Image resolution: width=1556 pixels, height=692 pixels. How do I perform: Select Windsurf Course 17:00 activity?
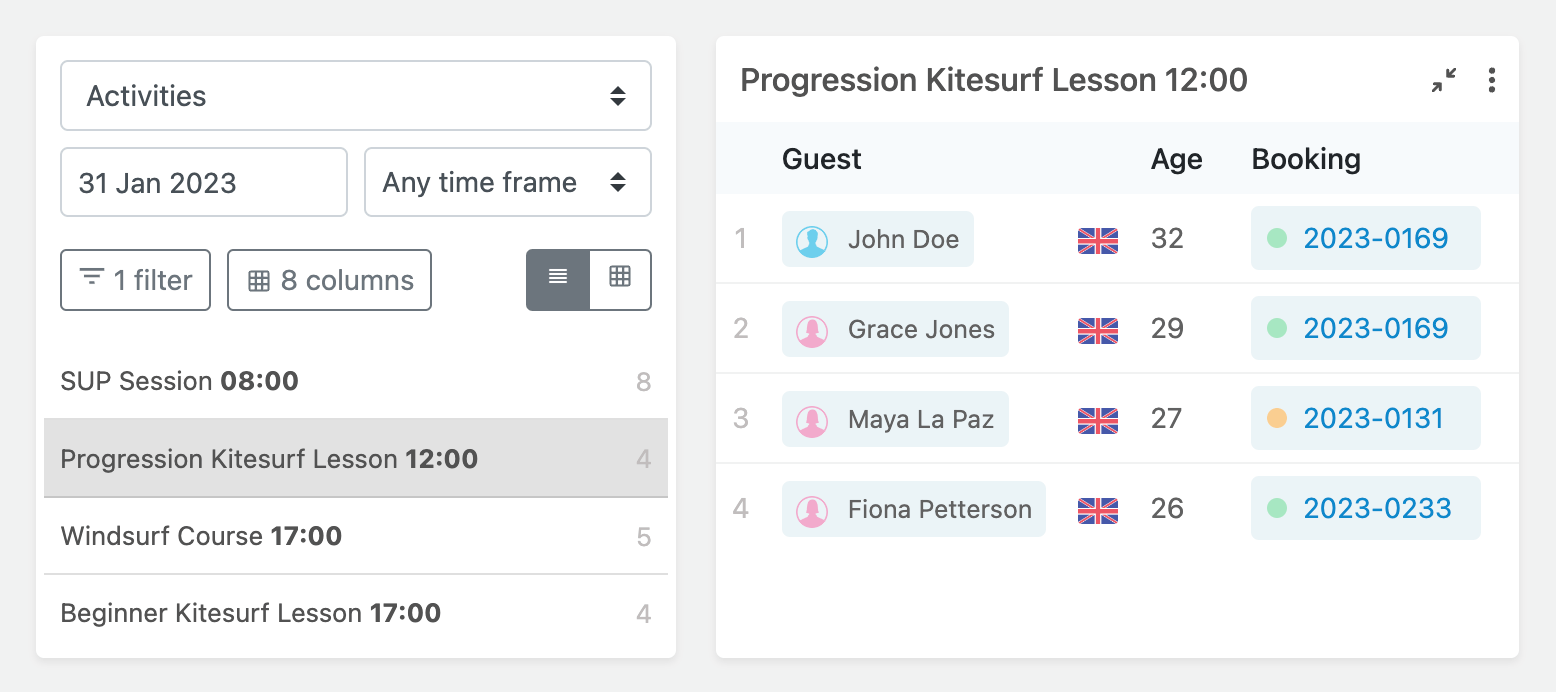click(356, 536)
